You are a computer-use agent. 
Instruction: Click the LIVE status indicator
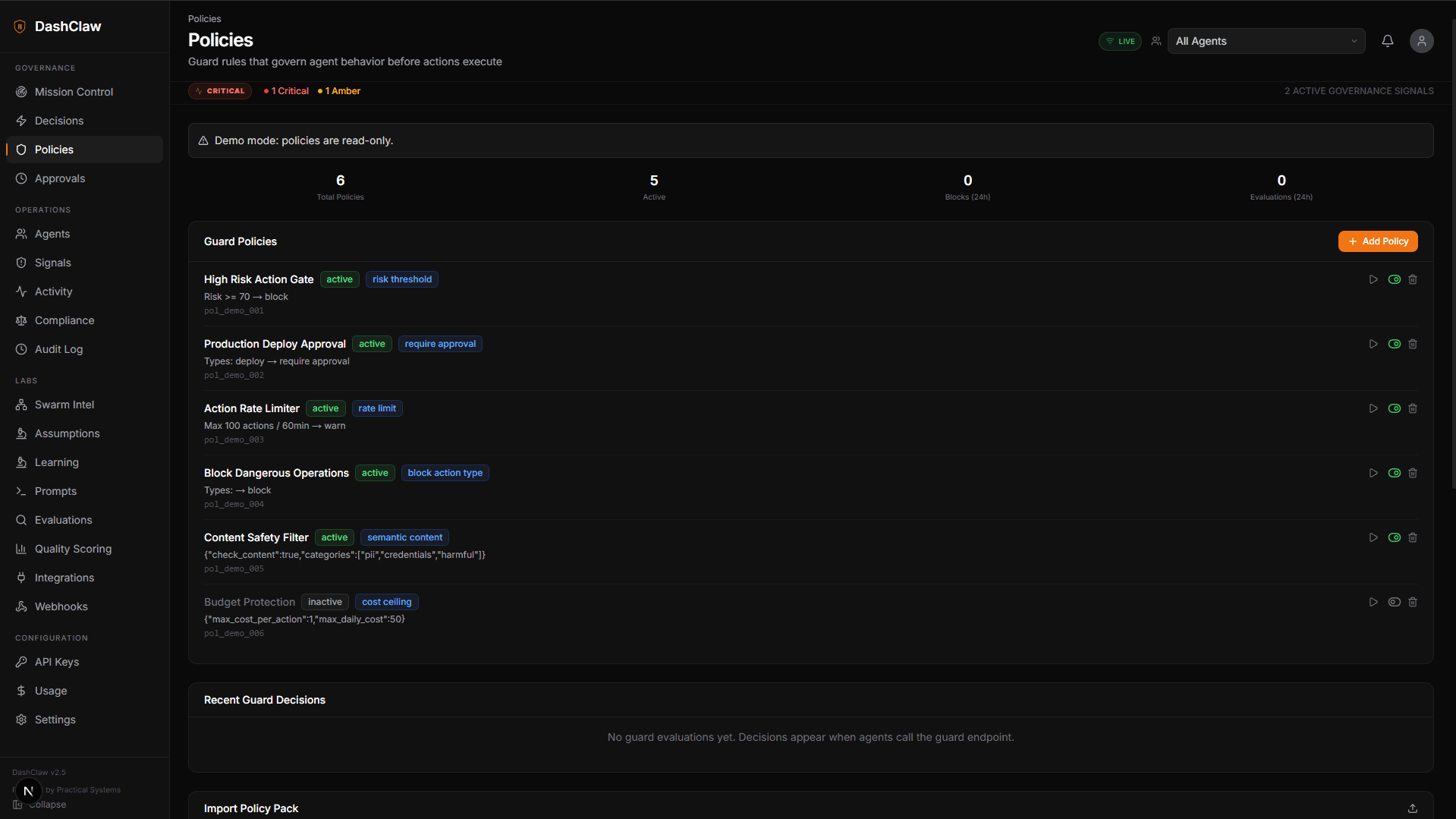click(x=1120, y=41)
